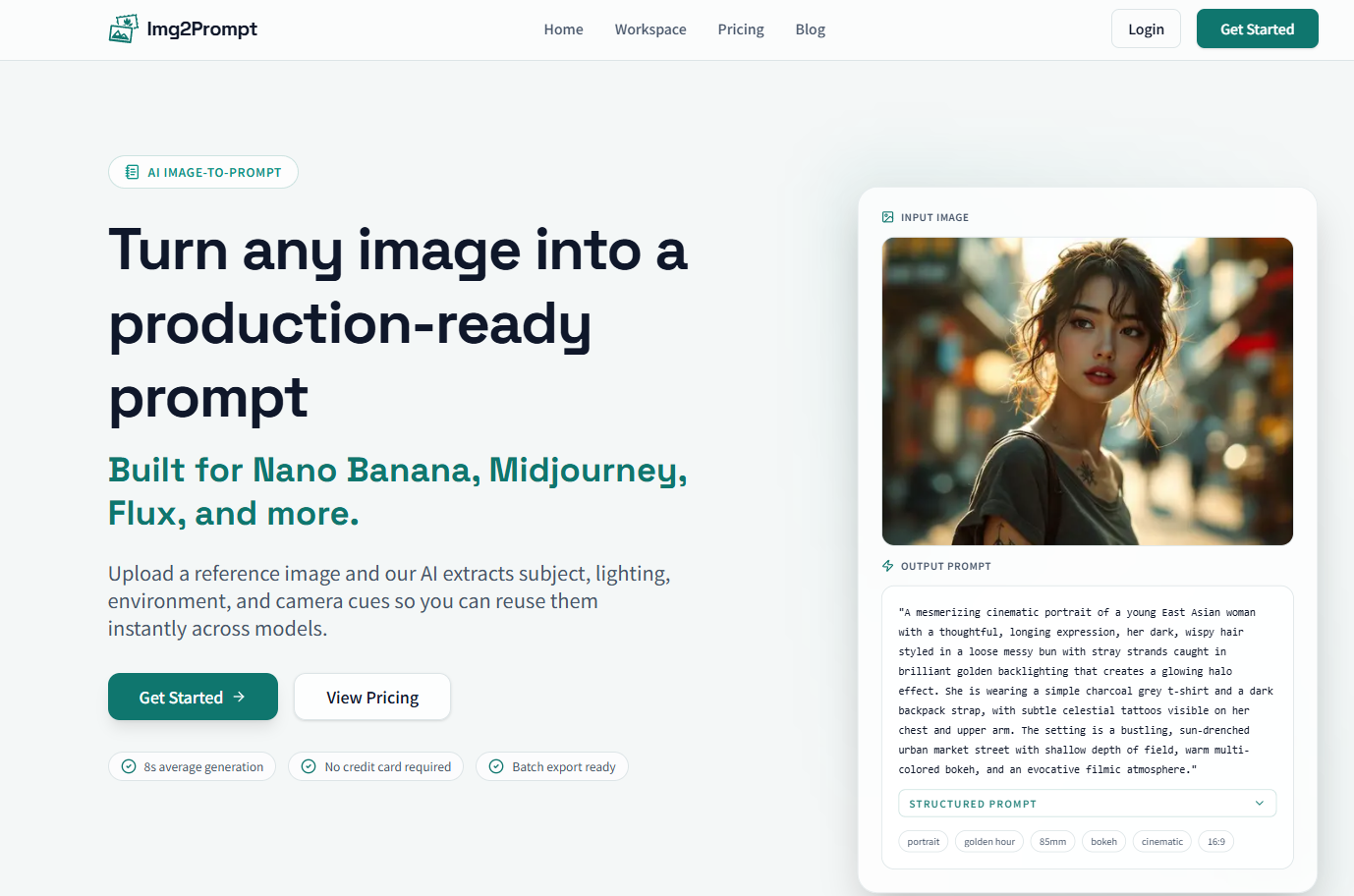Click the Img2Prompt brand name text
The width and height of the screenshot is (1354, 896).
tap(201, 29)
